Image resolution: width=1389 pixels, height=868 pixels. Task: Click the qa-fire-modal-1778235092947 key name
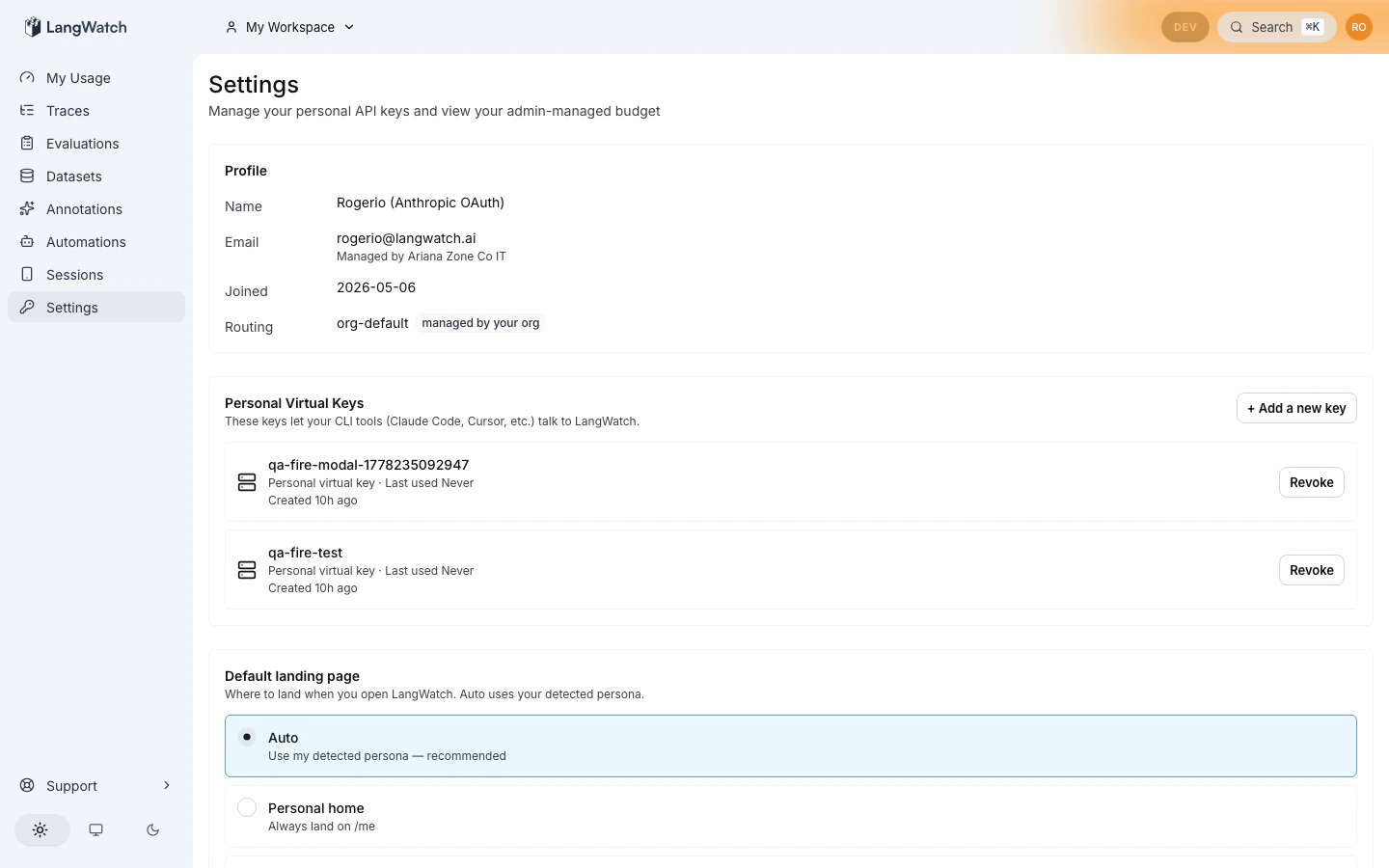[x=368, y=465]
